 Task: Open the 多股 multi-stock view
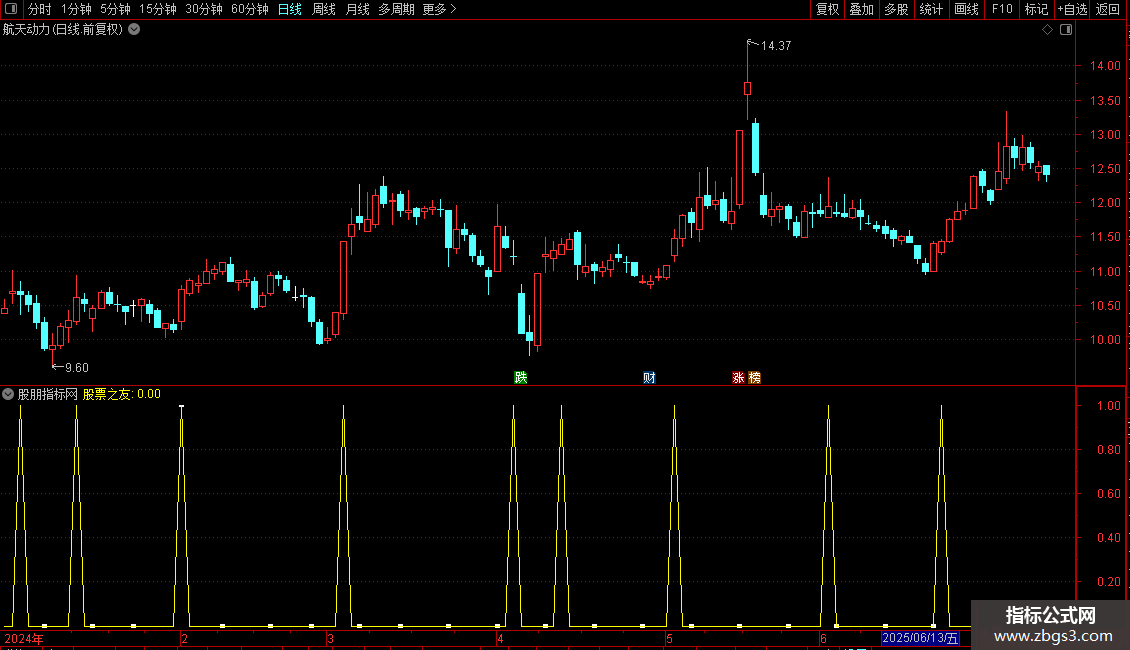pos(896,9)
